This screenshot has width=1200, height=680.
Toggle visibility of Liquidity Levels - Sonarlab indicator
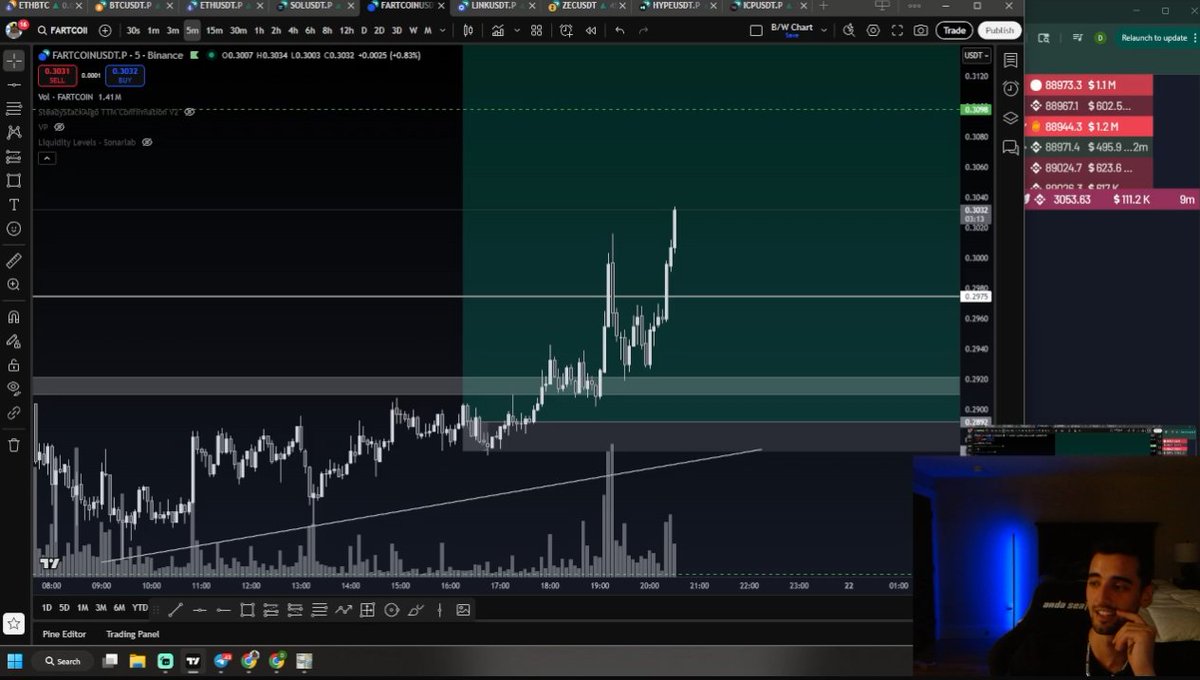coord(147,142)
